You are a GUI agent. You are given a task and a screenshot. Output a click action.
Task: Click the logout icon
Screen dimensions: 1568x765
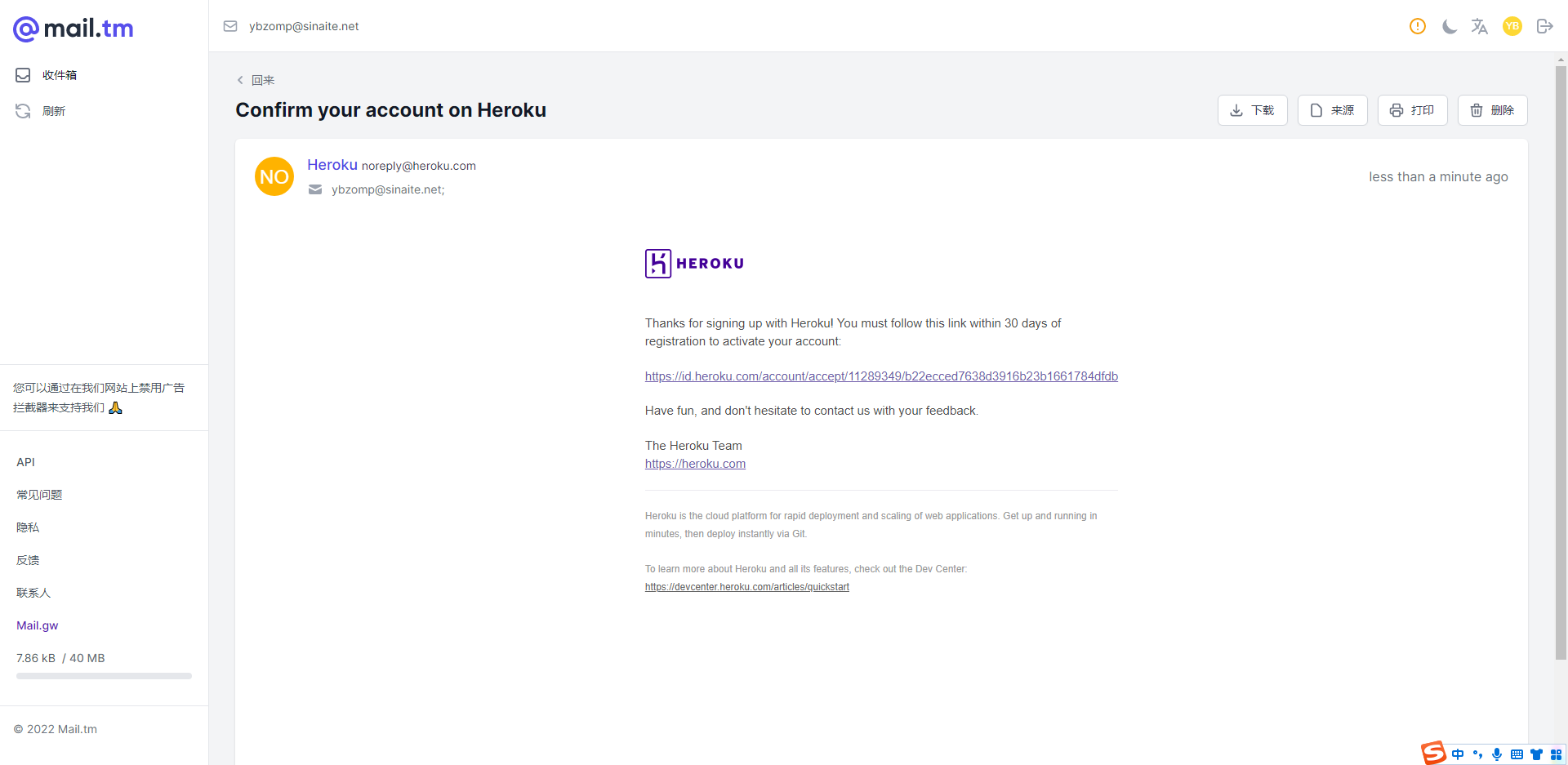[1544, 26]
